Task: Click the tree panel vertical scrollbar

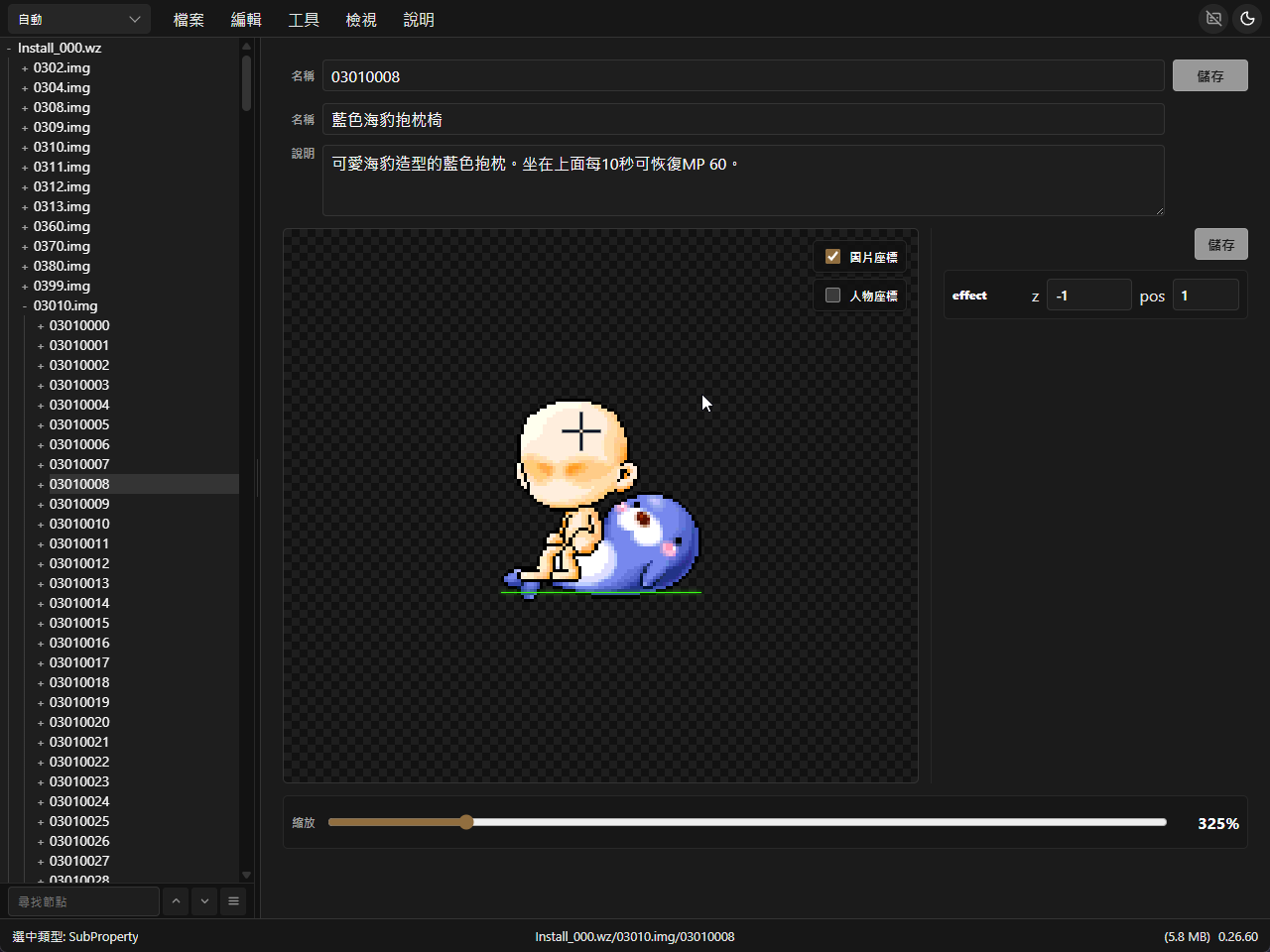Action: tap(246, 82)
